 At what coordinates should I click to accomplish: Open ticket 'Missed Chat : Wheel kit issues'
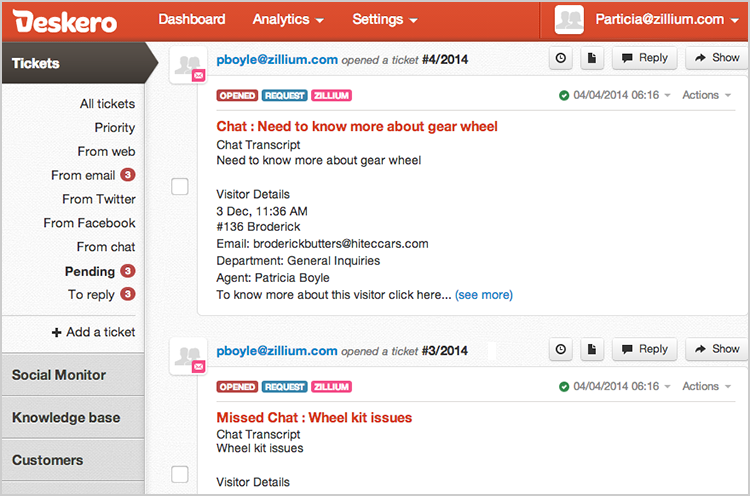314,418
